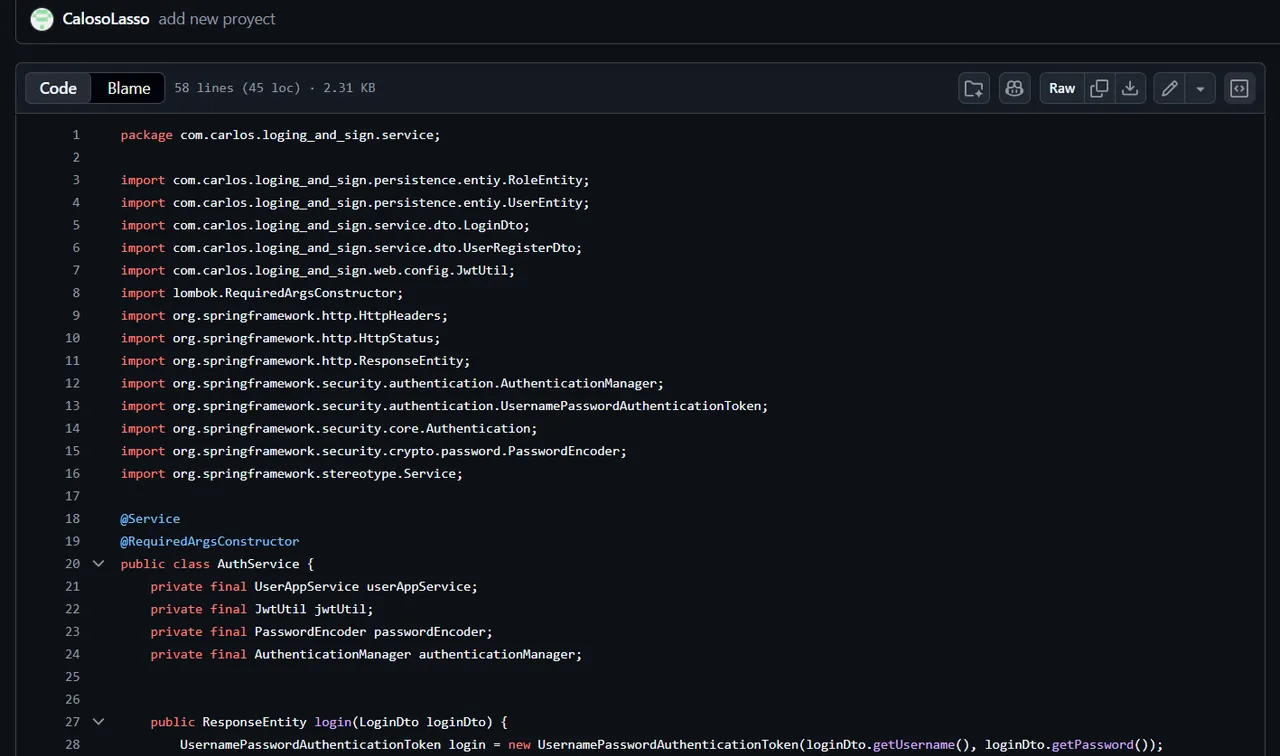Select line number 1
Screen dimensions: 1280x756
(x=76, y=135)
